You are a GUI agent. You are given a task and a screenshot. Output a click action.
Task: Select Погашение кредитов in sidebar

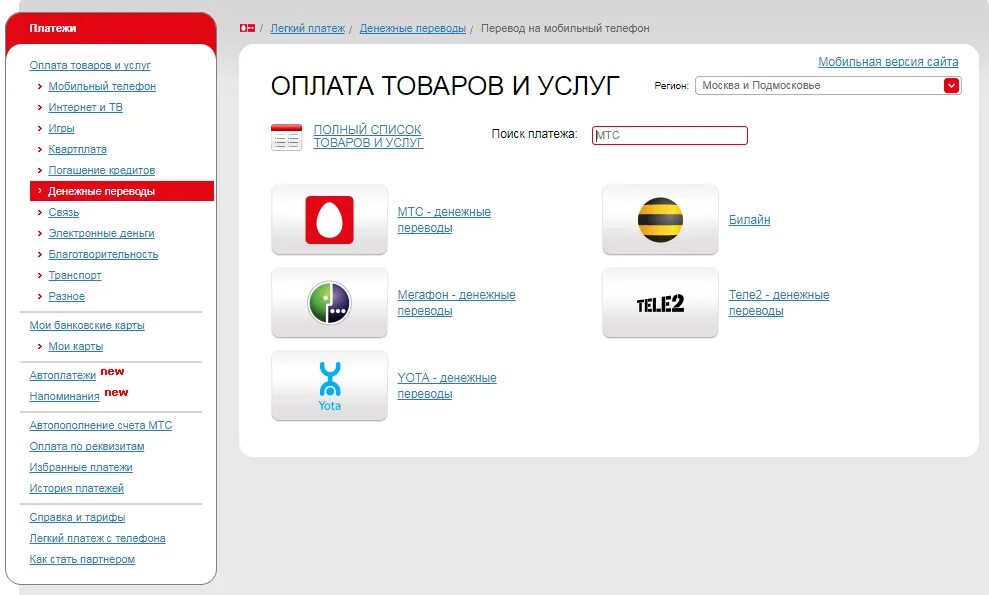[102, 170]
